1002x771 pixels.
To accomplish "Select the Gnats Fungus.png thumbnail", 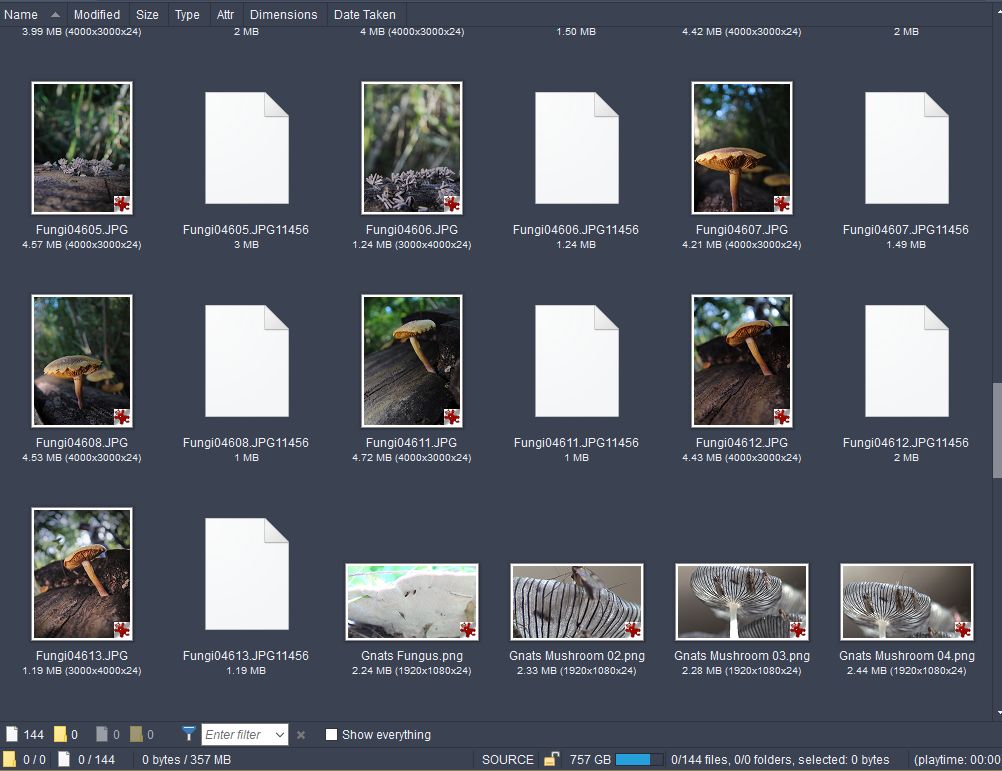I will coord(412,602).
